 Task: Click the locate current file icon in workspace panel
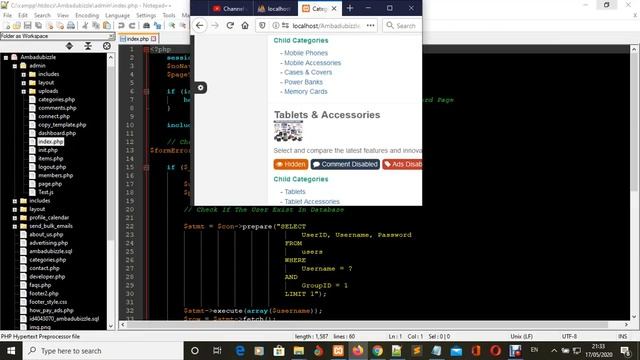tap(107, 46)
